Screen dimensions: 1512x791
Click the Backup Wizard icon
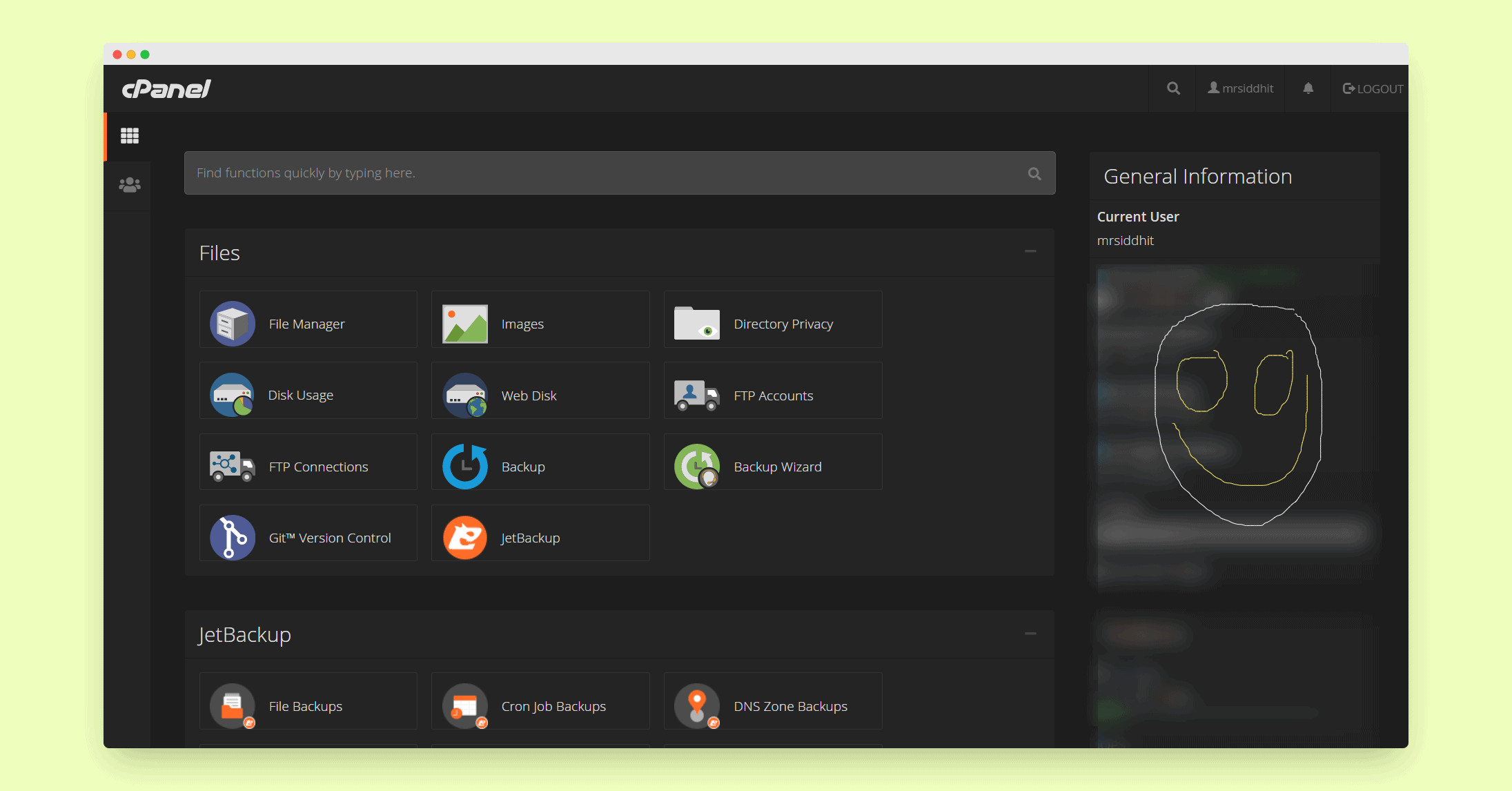click(697, 467)
